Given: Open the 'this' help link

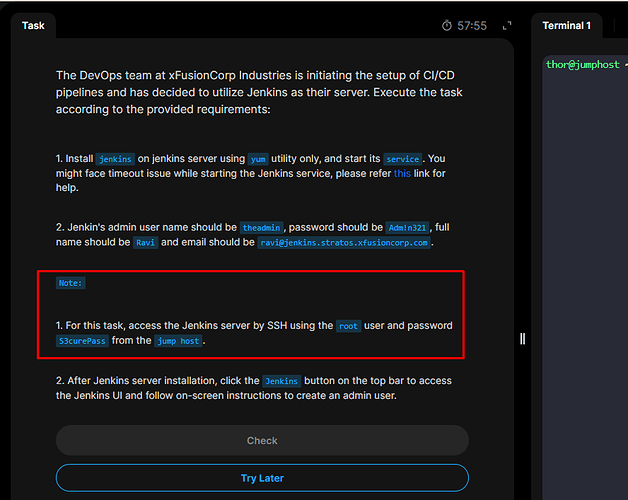Looking at the screenshot, I should [x=402, y=173].
